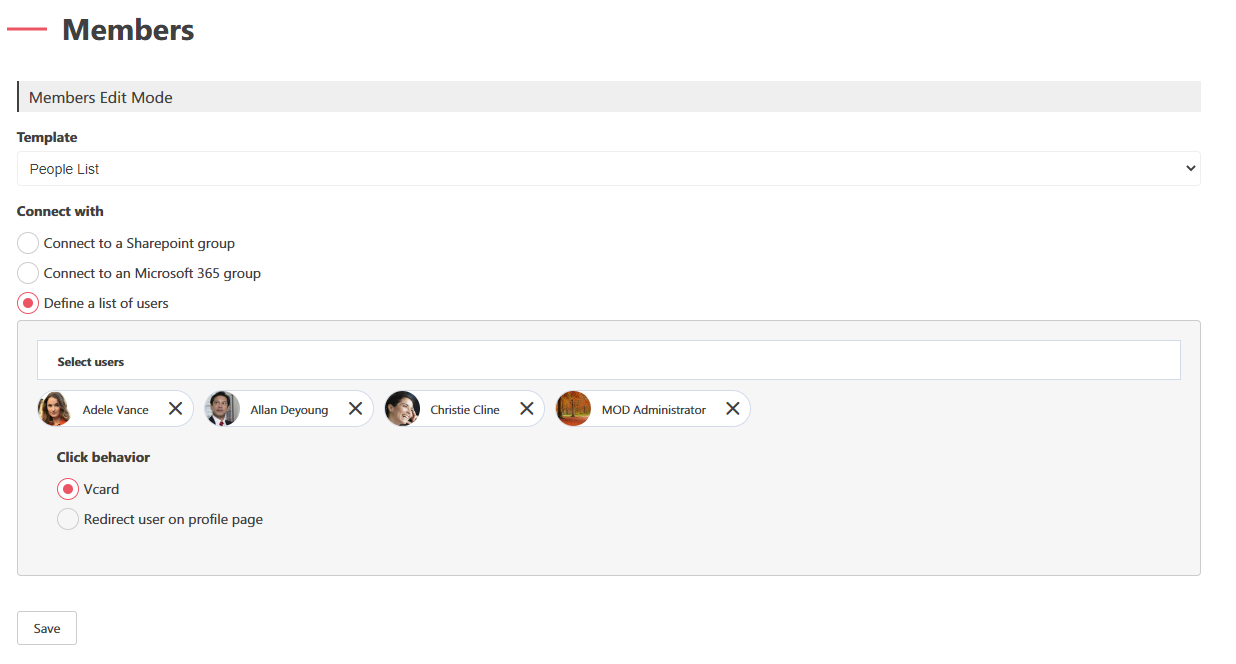Remove MOD Administrator from selected users
This screenshot has height=664, width=1236.
click(x=733, y=409)
